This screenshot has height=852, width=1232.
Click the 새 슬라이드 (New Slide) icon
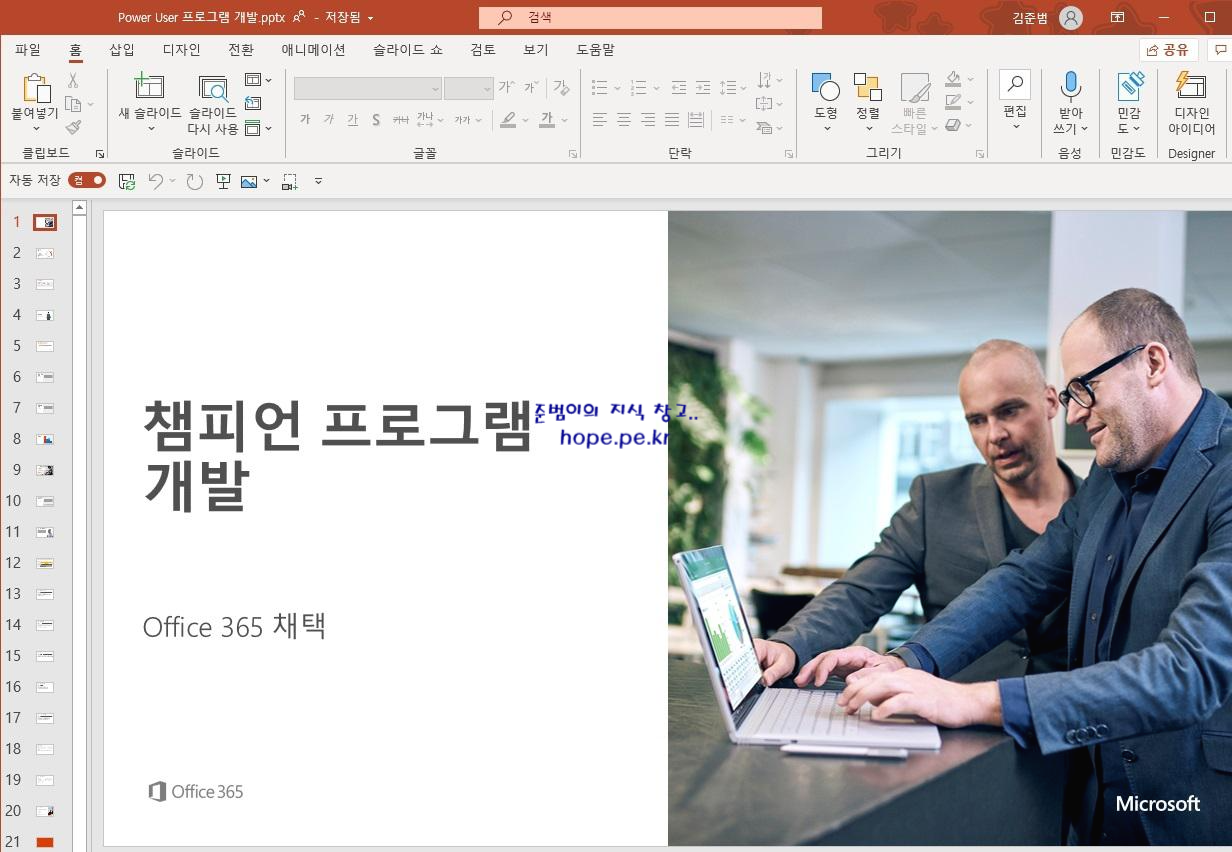pos(149,87)
